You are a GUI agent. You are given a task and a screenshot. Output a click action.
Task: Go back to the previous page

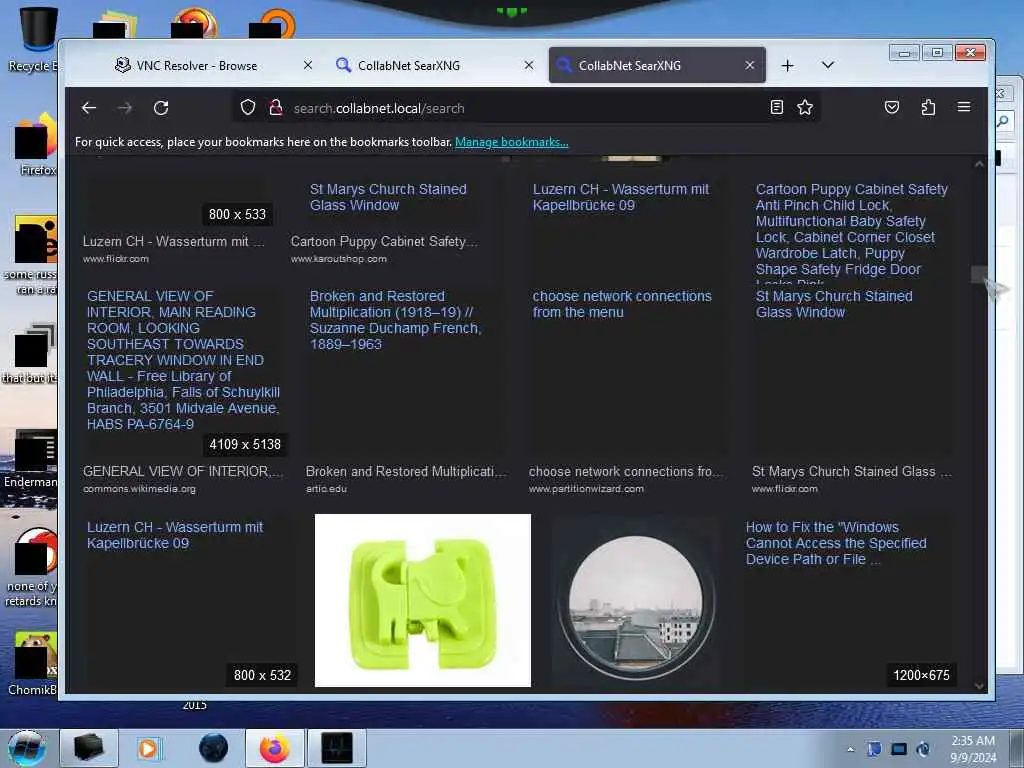89,108
